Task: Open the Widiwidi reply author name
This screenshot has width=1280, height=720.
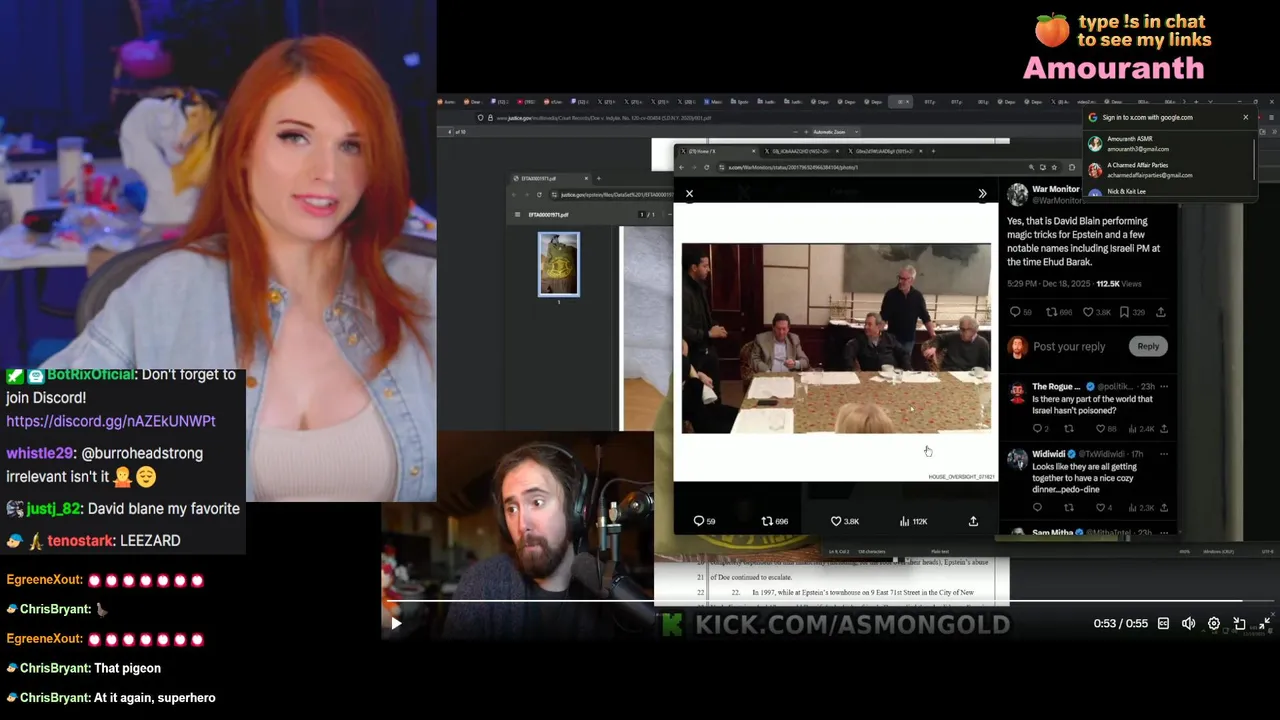Action: click(1050, 454)
